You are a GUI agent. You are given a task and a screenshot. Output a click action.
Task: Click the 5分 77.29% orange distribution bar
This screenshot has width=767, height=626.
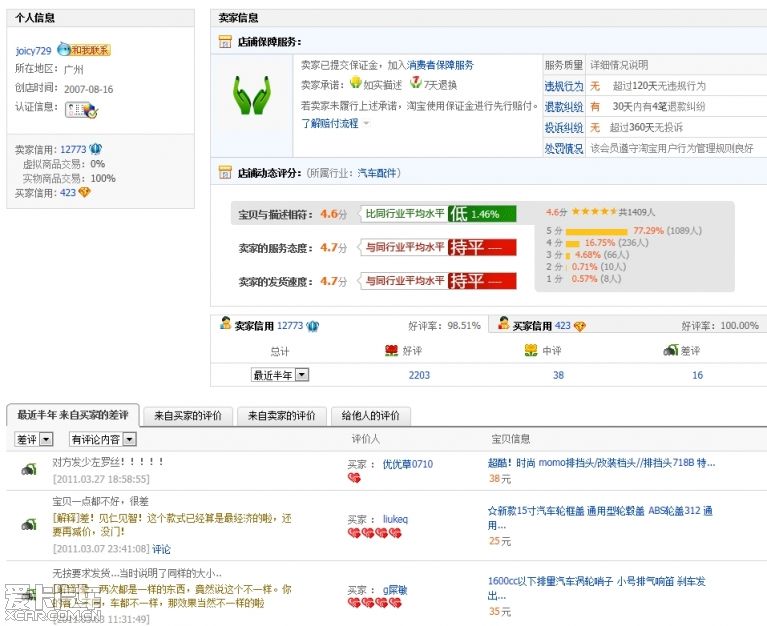pyautogui.click(x=596, y=231)
